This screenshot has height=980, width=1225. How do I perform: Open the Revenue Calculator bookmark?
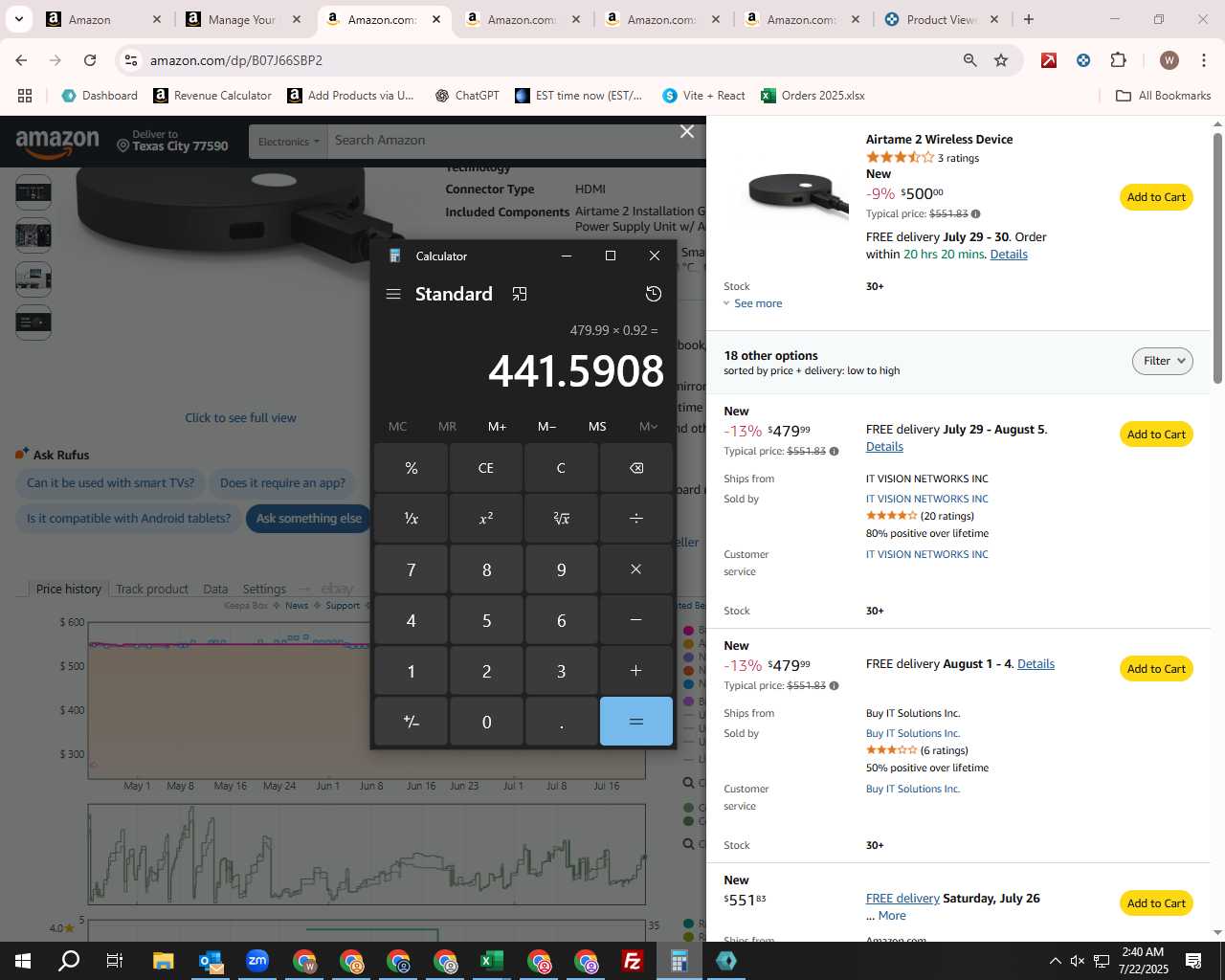point(212,96)
